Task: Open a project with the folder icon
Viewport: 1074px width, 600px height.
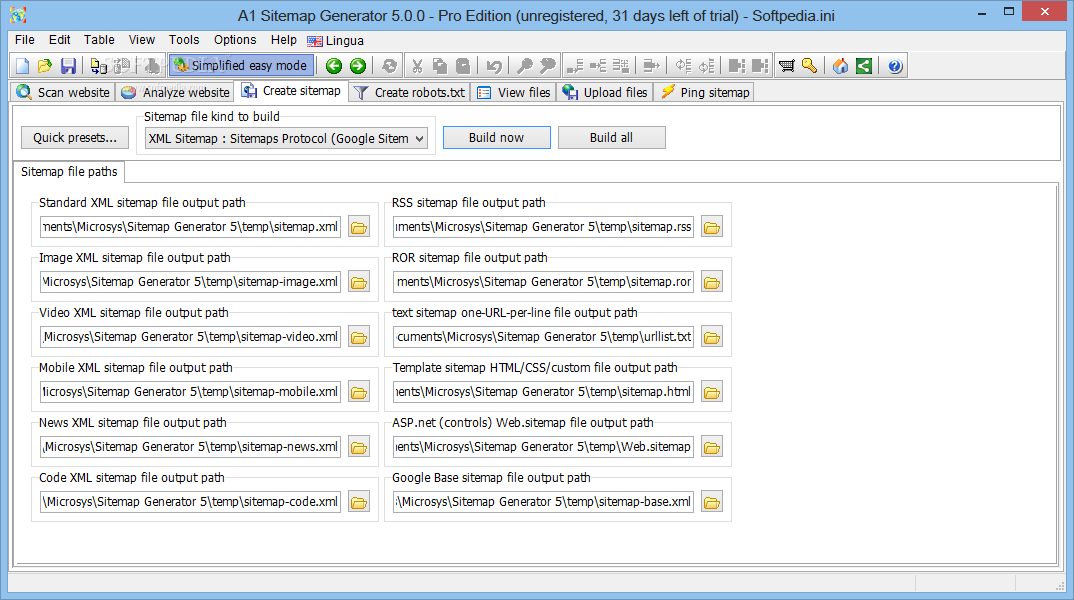Action: pyautogui.click(x=45, y=66)
